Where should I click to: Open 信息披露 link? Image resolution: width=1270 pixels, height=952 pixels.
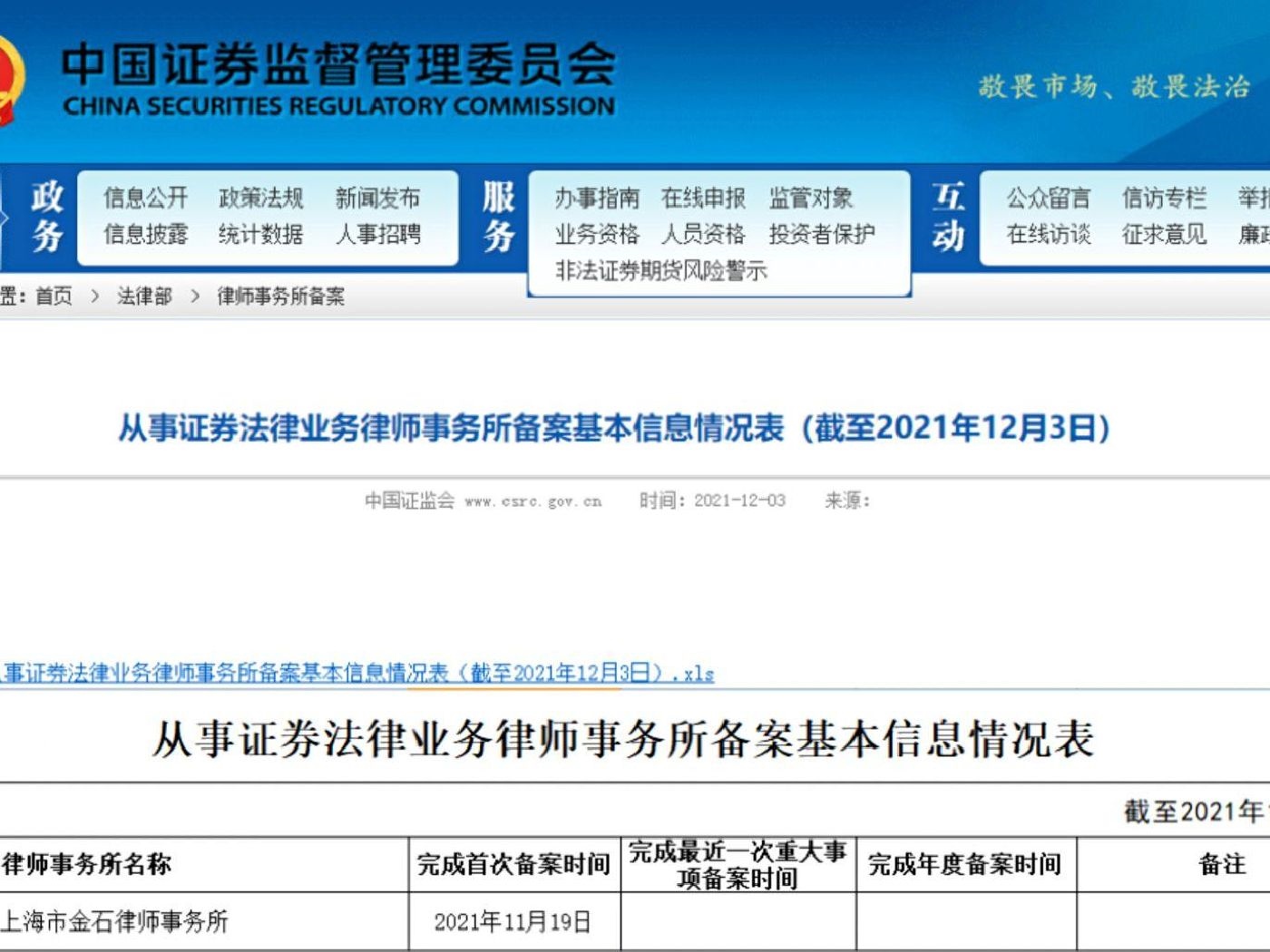[146, 234]
